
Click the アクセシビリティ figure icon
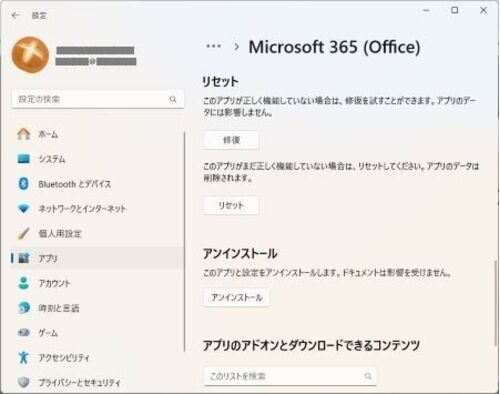24,357
